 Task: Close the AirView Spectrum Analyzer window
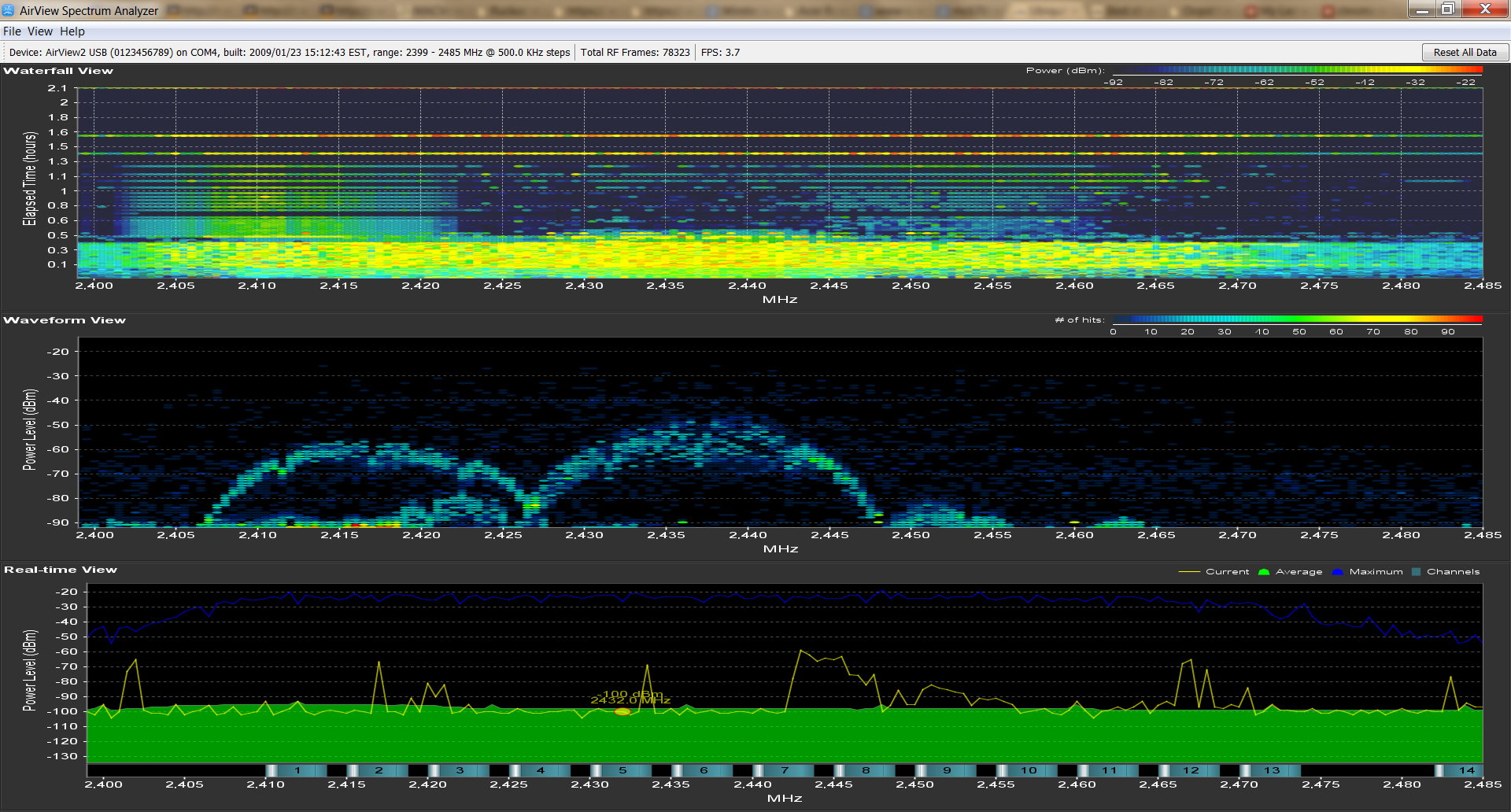pyautogui.click(x=1484, y=9)
